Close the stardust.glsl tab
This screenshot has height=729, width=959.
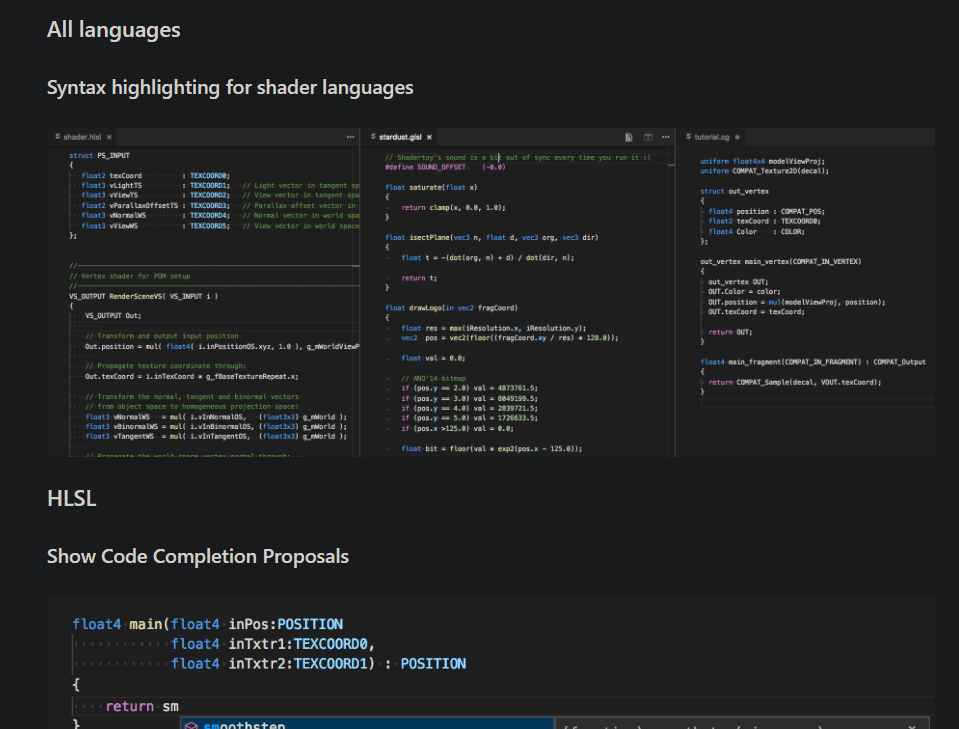coord(429,138)
